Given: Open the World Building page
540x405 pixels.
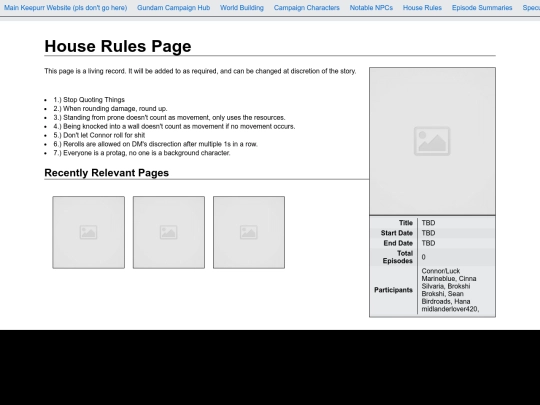Looking at the screenshot, I should [x=242, y=8].
